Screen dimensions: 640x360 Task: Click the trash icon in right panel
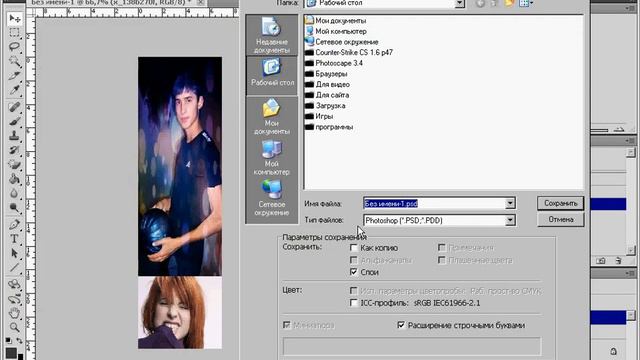618,260
